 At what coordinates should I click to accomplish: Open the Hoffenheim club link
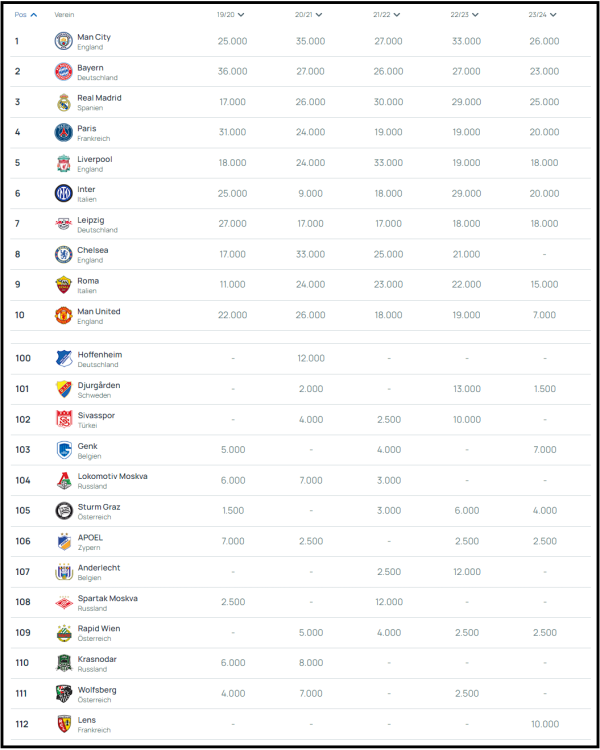click(99, 354)
